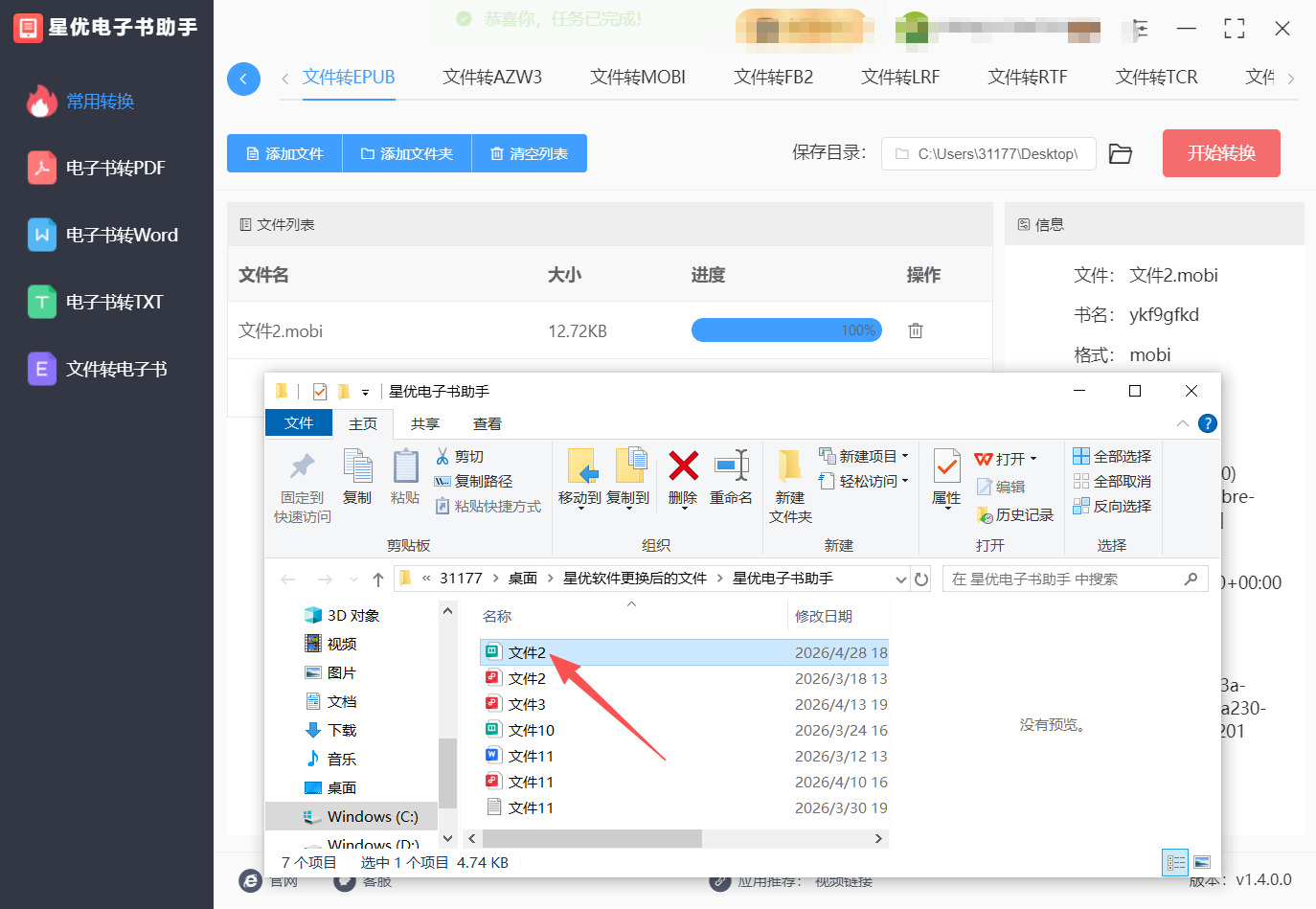Click 星优软件更换后的文件 in the breadcrumb

[x=635, y=579]
